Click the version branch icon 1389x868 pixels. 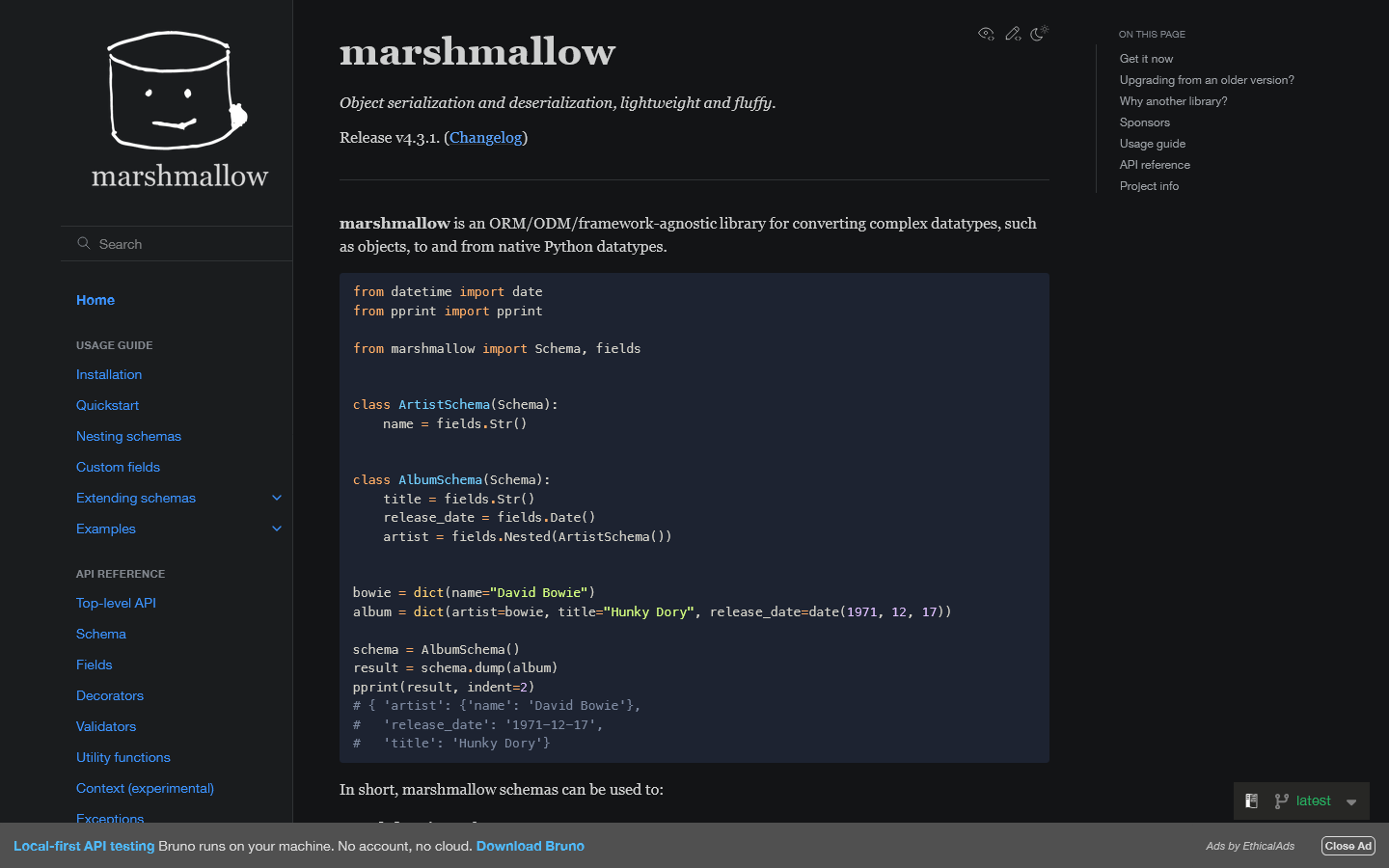tap(1281, 800)
